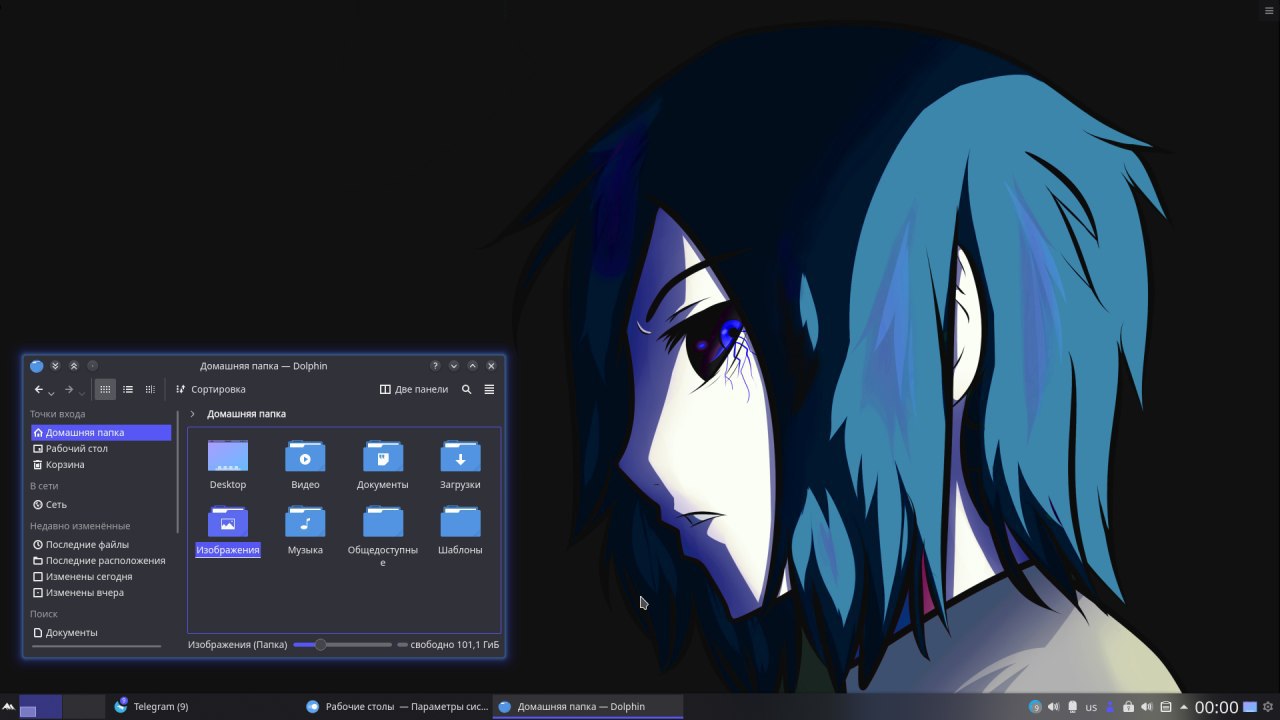This screenshot has width=1280, height=720.
Task: Open Корзина trash in places panel
Action: click(101, 465)
